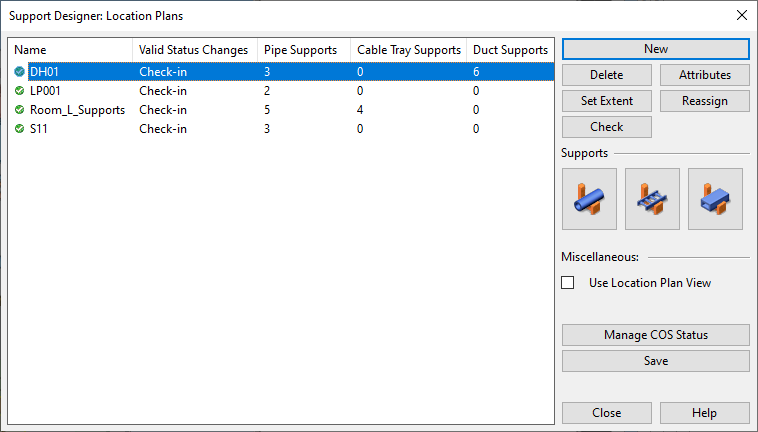The height and width of the screenshot is (432, 758).
Task: Open the cable tray support icon
Action: (652, 199)
